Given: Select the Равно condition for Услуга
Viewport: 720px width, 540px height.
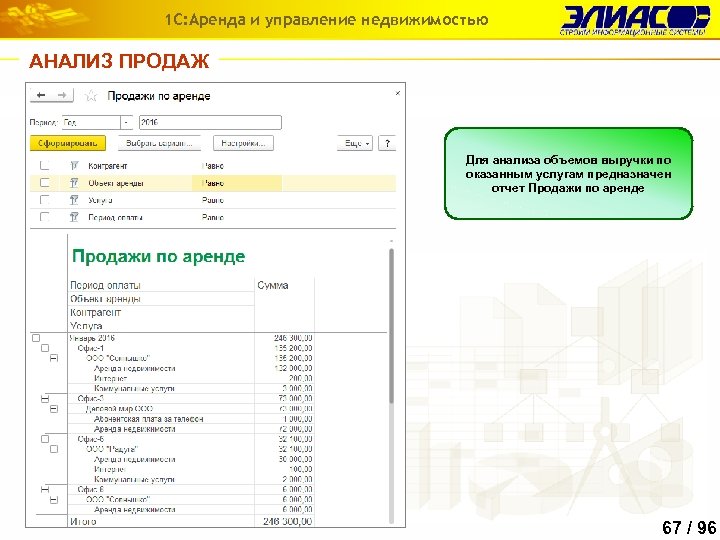Looking at the screenshot, I should [x=213, y=200].
